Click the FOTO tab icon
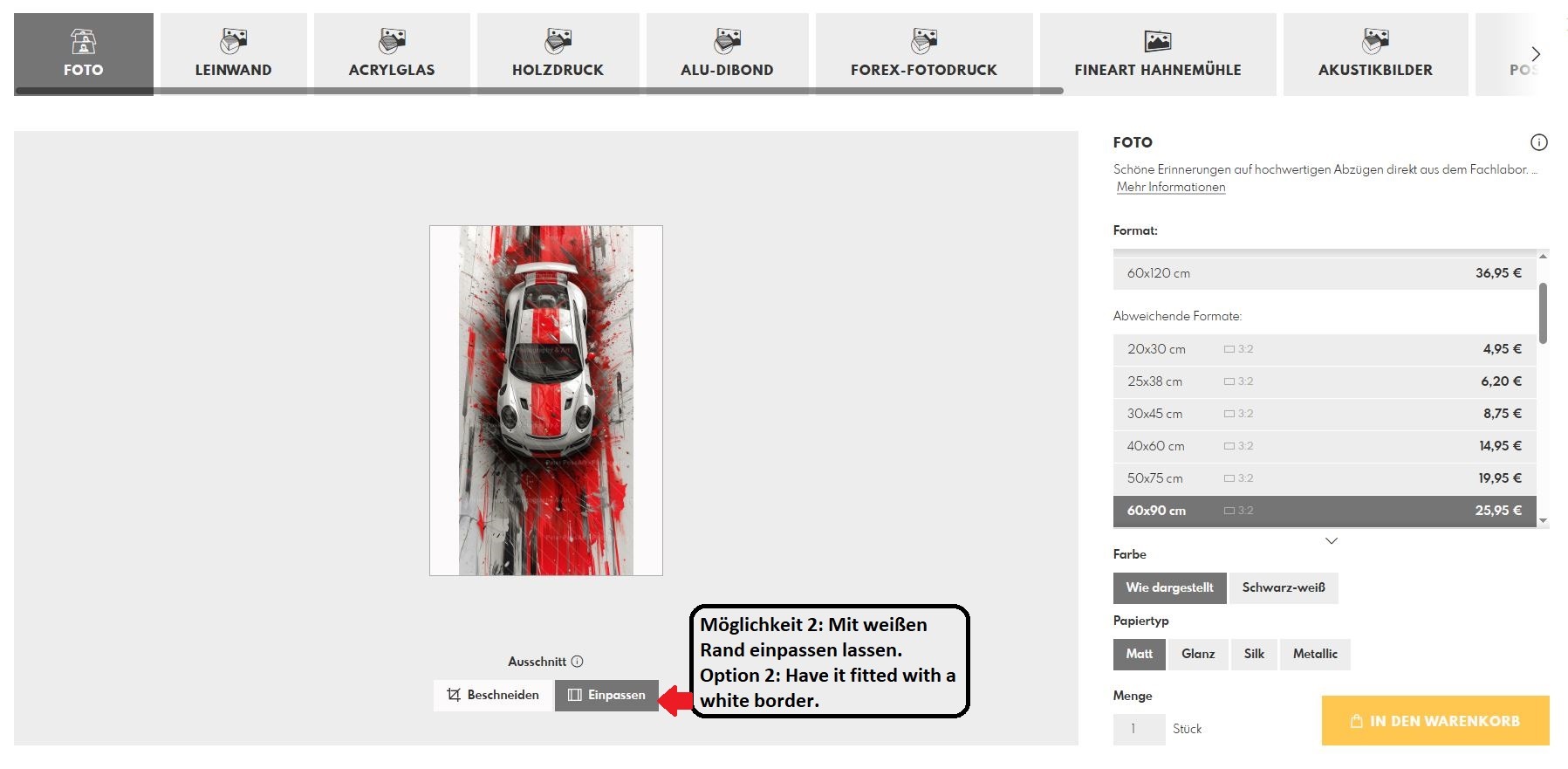Screen dimensions: 1568x769 [x=83, y=40]
